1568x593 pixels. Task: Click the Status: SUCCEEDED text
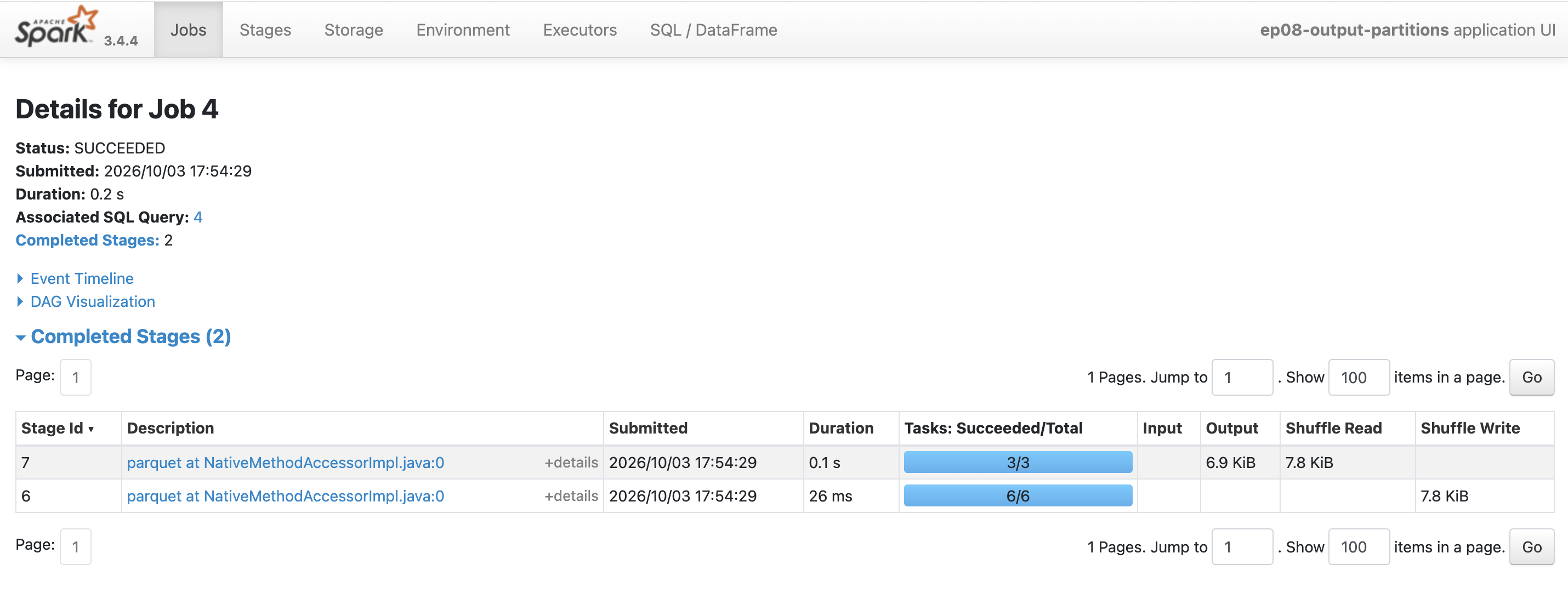point(90,149)
